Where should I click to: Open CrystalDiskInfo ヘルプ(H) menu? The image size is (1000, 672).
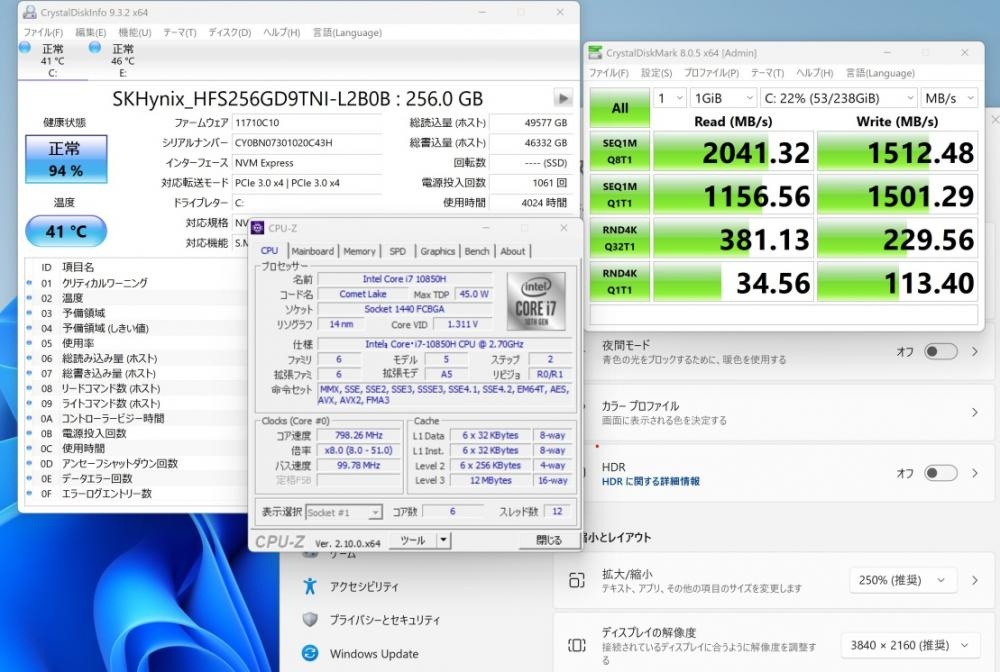point(282,33)
